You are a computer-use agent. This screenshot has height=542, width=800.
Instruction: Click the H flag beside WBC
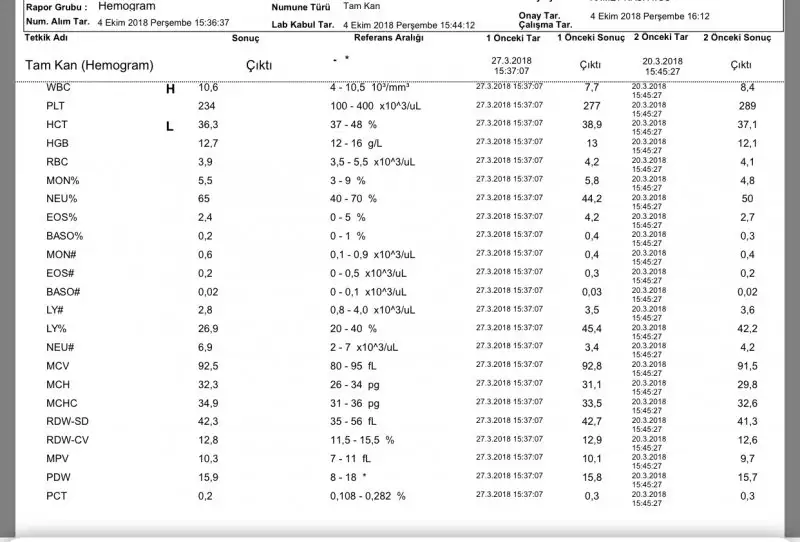pos(170,89)
